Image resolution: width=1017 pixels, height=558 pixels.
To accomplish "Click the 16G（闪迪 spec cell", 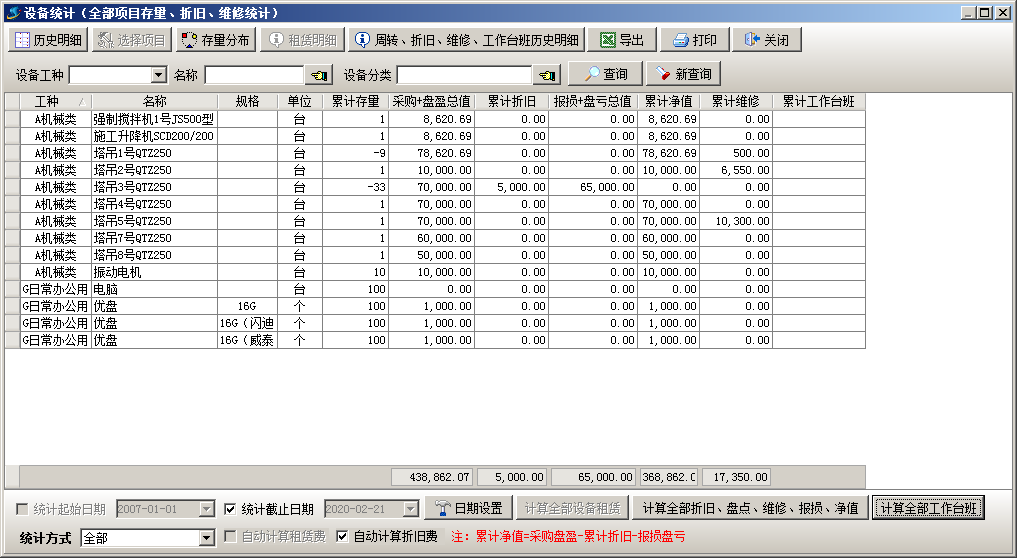I will click(247, 322).
